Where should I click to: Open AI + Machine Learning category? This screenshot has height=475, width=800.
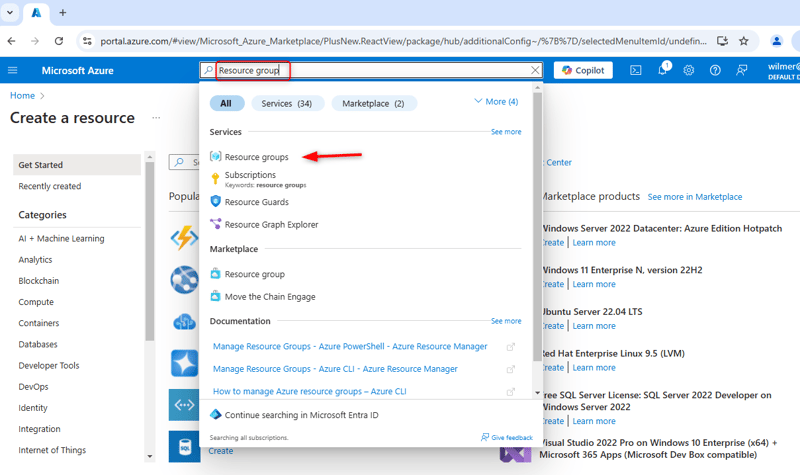(61, 238)
